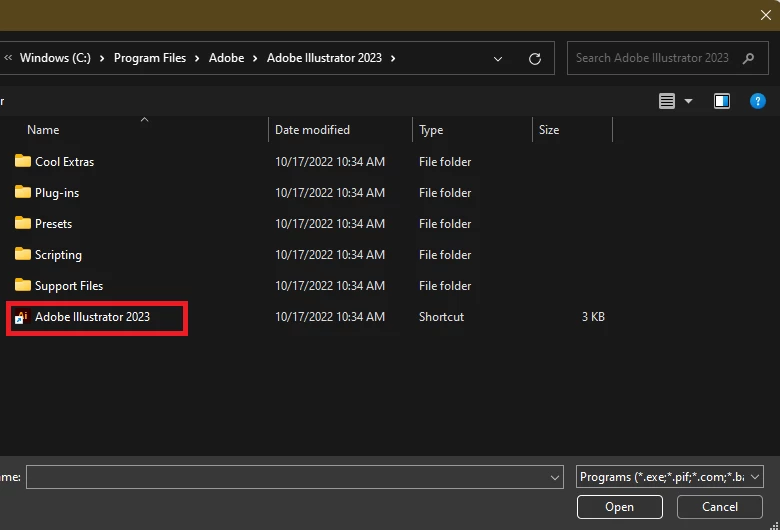Select the Scripting folder icon
Viewport: 780px width, 530px height.
pos(22,254)
